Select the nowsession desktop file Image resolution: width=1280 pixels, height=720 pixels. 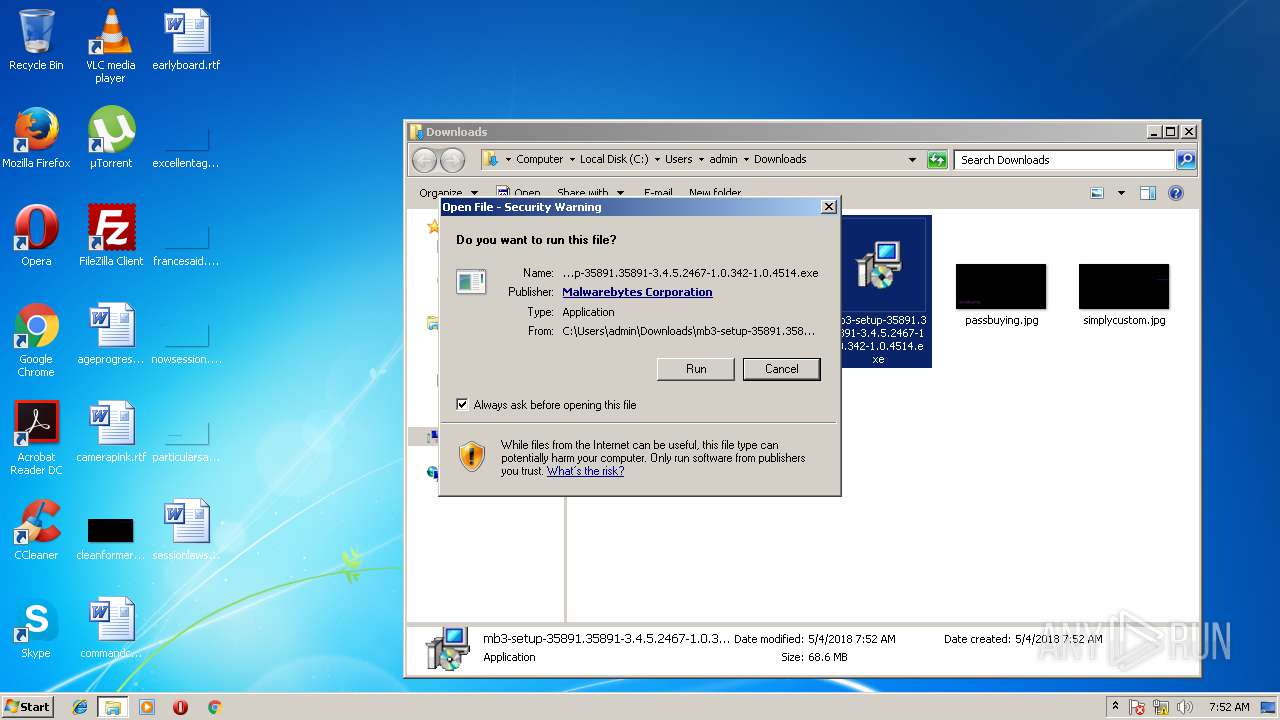pos(186,342)
